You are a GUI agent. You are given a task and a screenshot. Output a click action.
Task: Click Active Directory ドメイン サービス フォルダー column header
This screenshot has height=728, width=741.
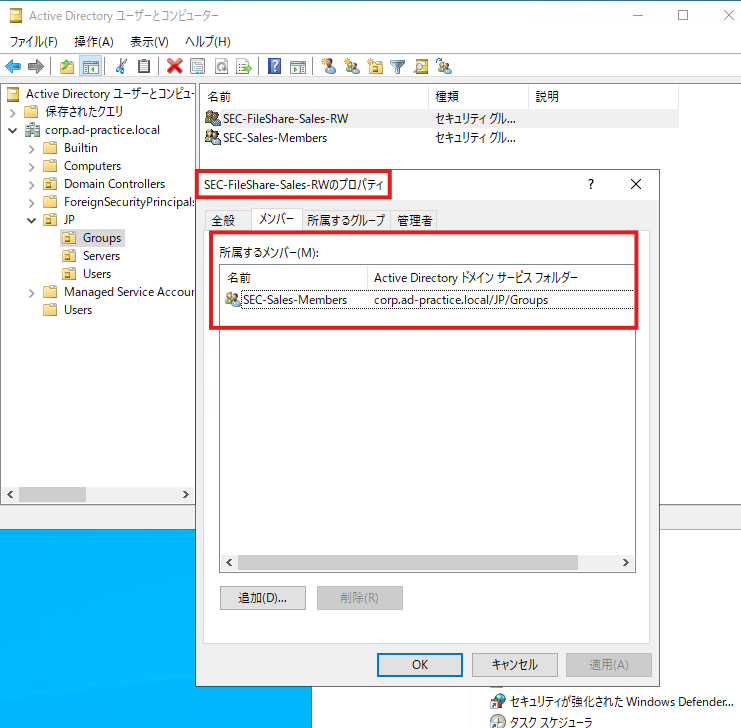click(500, 277)
